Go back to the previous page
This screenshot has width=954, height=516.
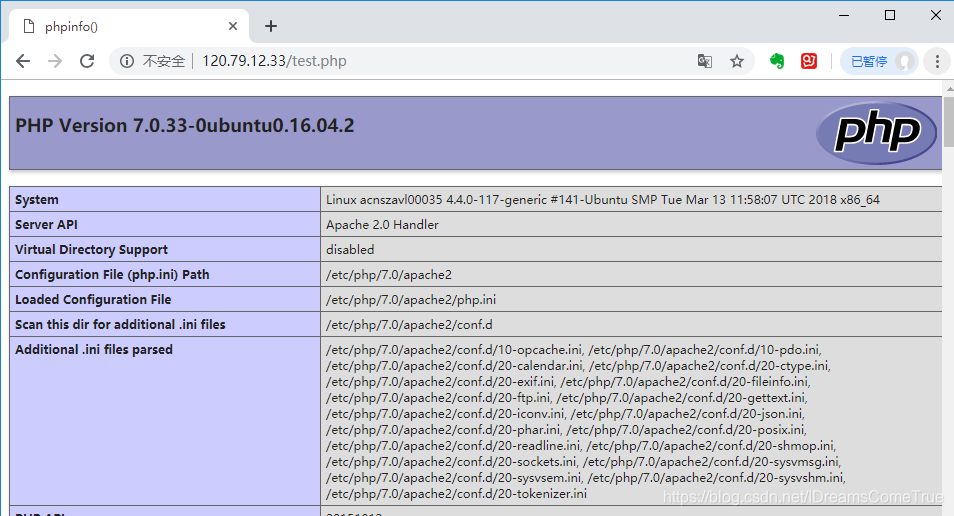tap(23, 61)
